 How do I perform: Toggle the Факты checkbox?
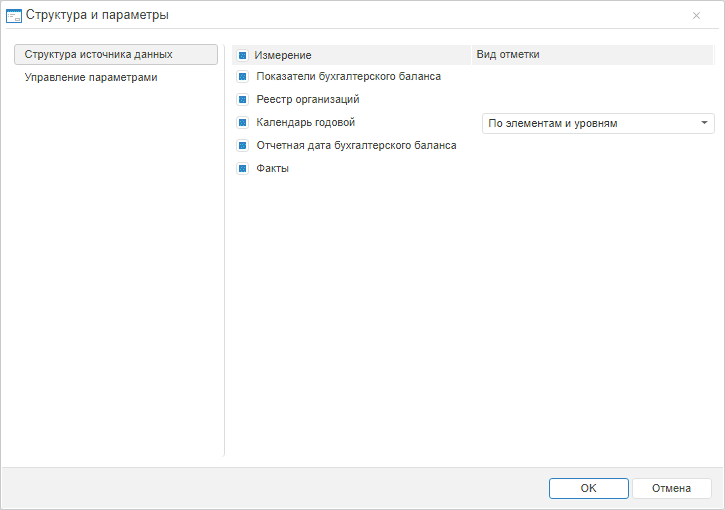click(x=242, y=168)
